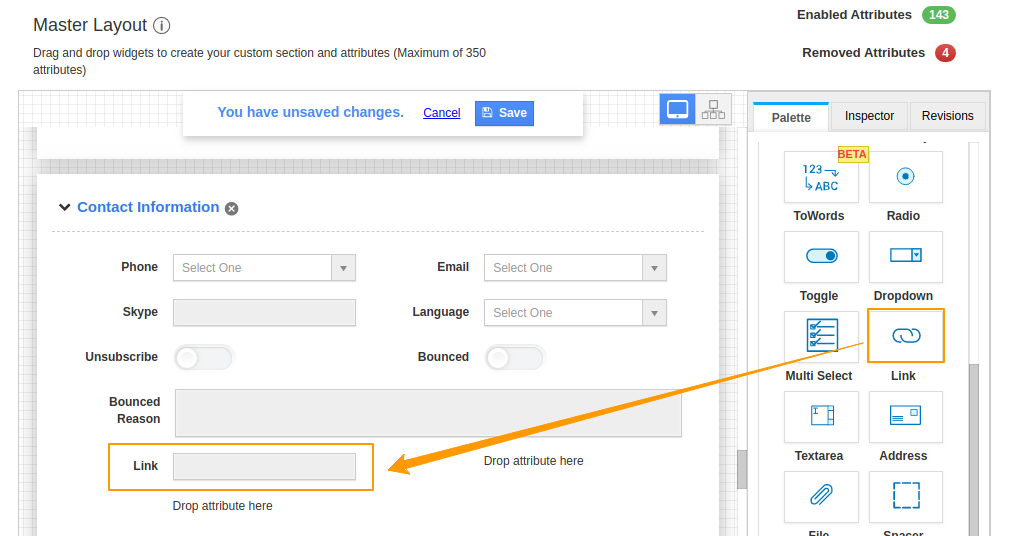This screenshot has width=1009, height=536.
Task: Open the Phone dropdown
Action: tap(264, 268)
